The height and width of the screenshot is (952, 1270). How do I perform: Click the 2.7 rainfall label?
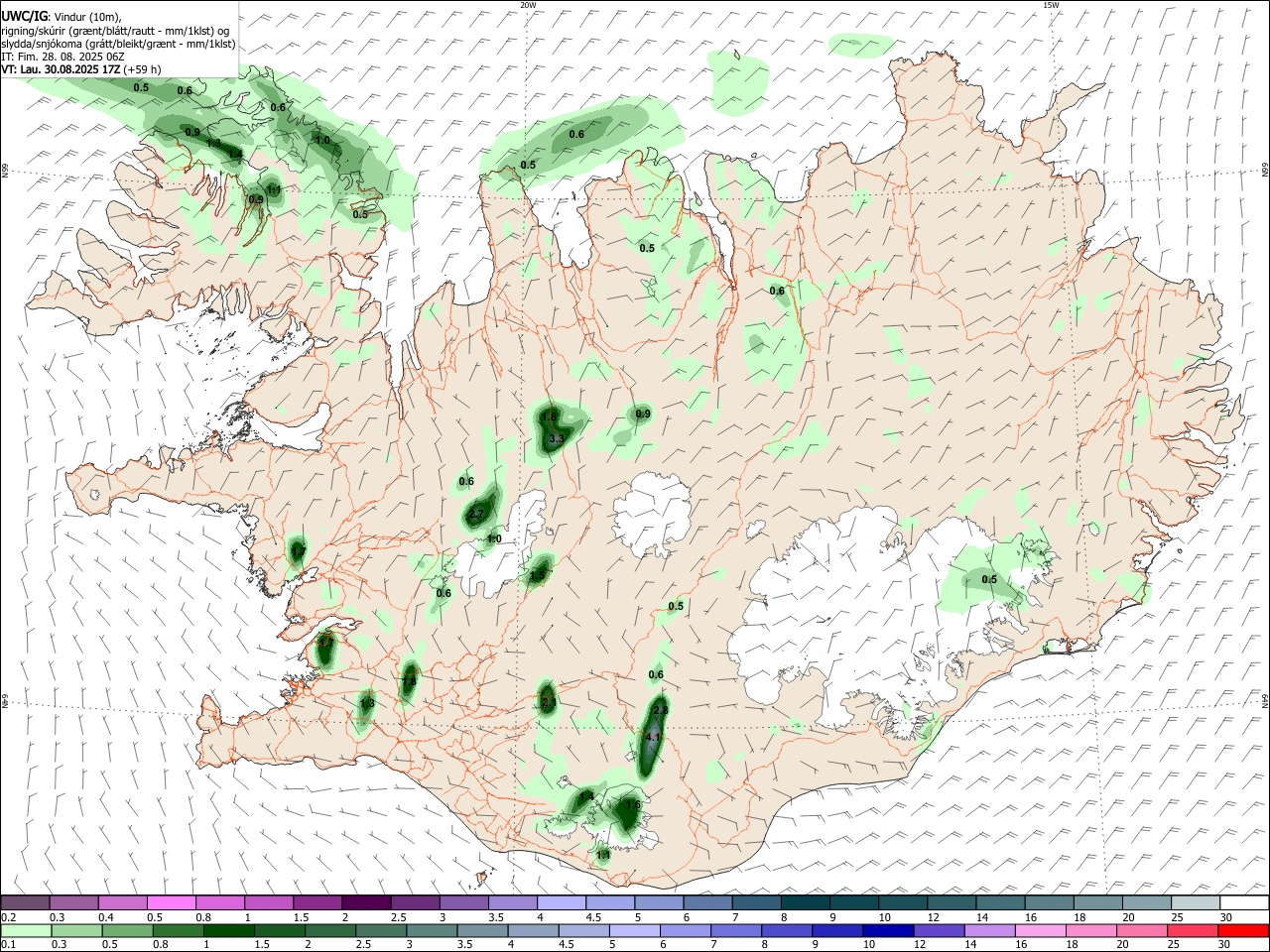point(476,515)
